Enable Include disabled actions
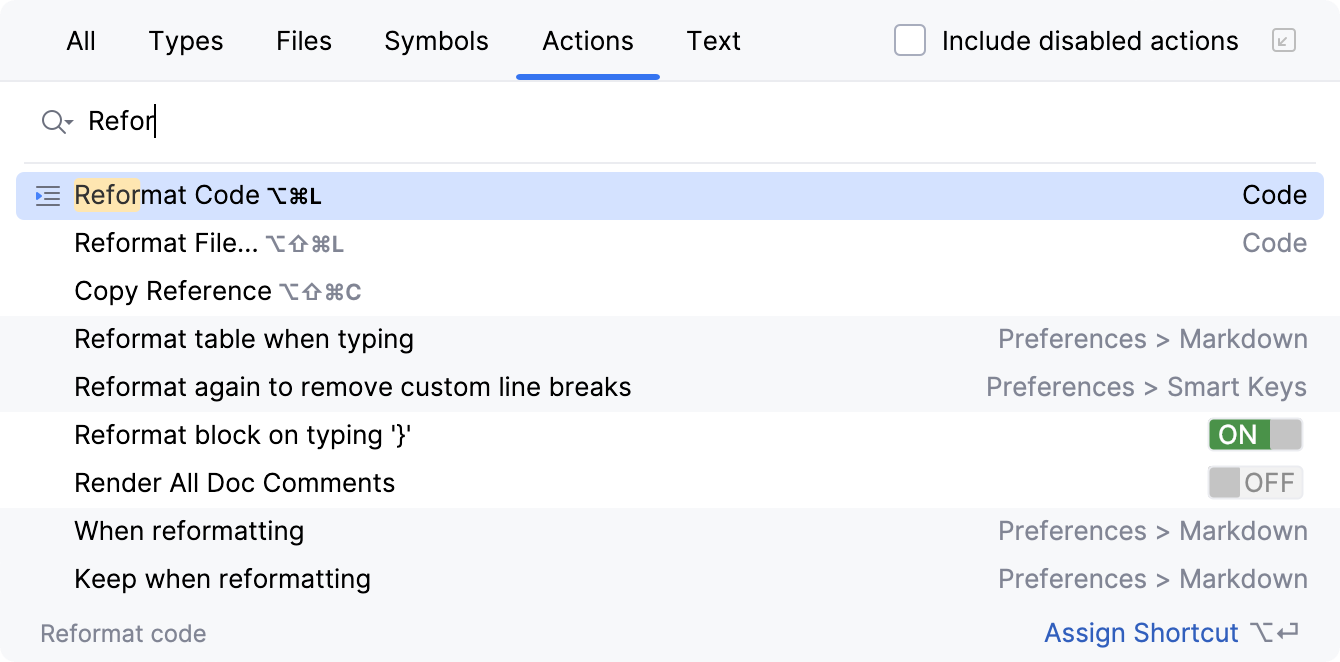The height and width of the screenshot is (662, 1340). 910,41
